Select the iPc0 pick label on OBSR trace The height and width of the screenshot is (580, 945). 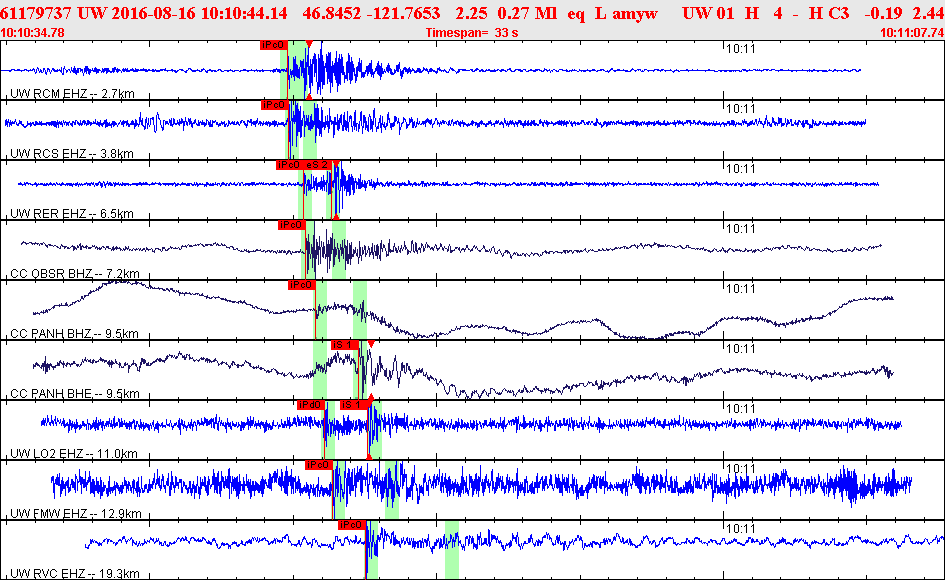click(292, 225)
